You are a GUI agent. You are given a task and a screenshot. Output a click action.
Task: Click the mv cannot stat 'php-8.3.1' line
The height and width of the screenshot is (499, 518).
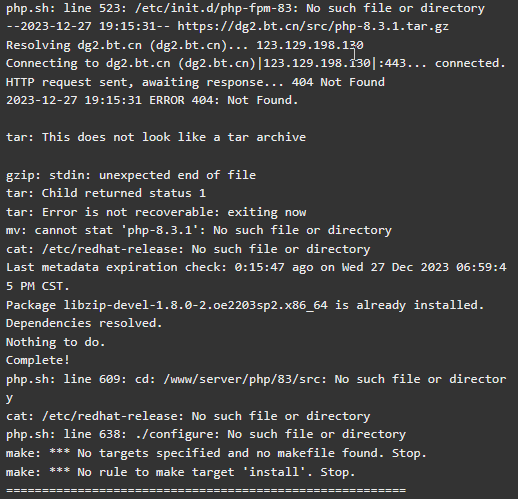[x=199, y=231]
